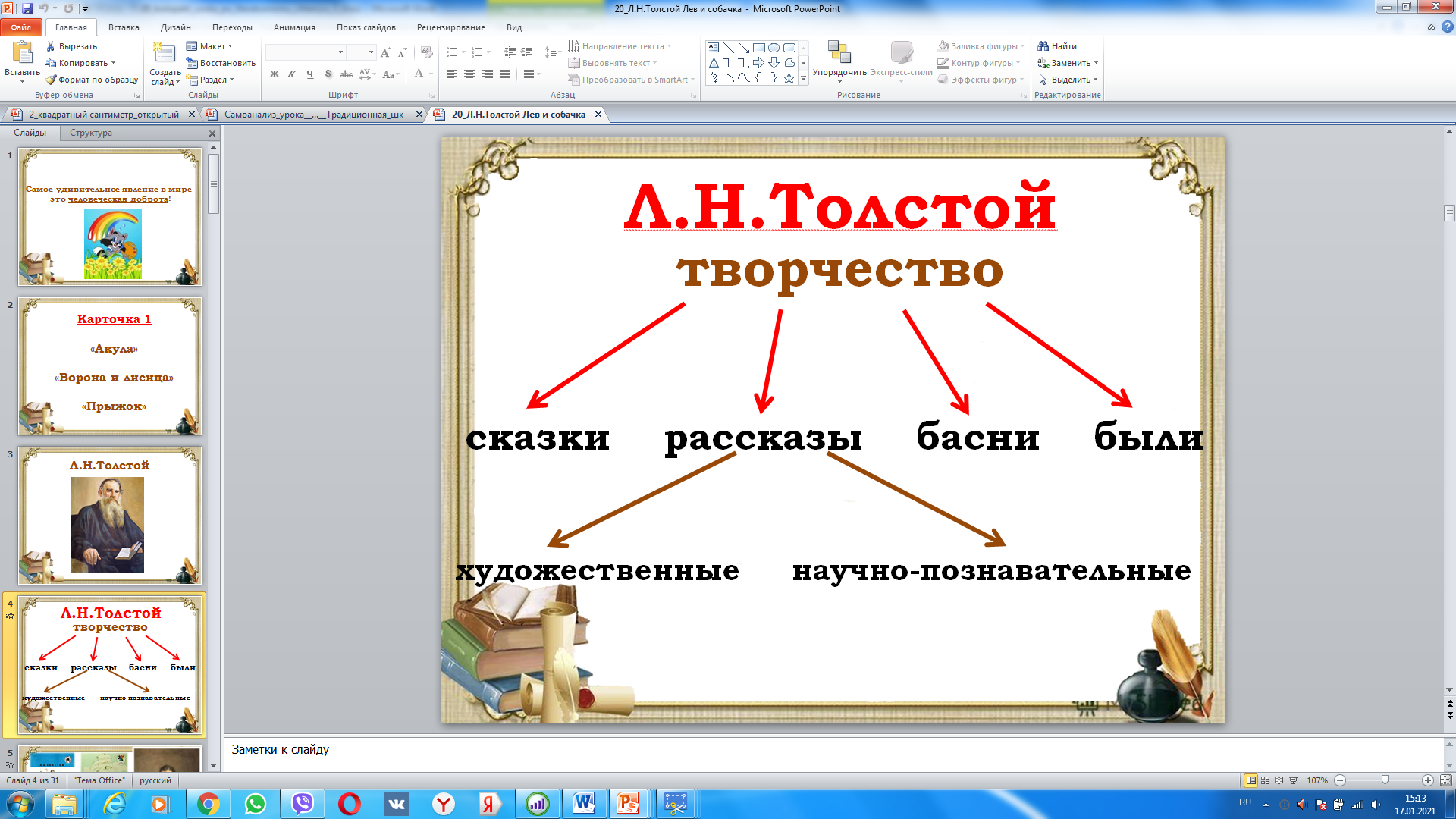Expand the Section (Раздел) dropdown

coord(210,80)
